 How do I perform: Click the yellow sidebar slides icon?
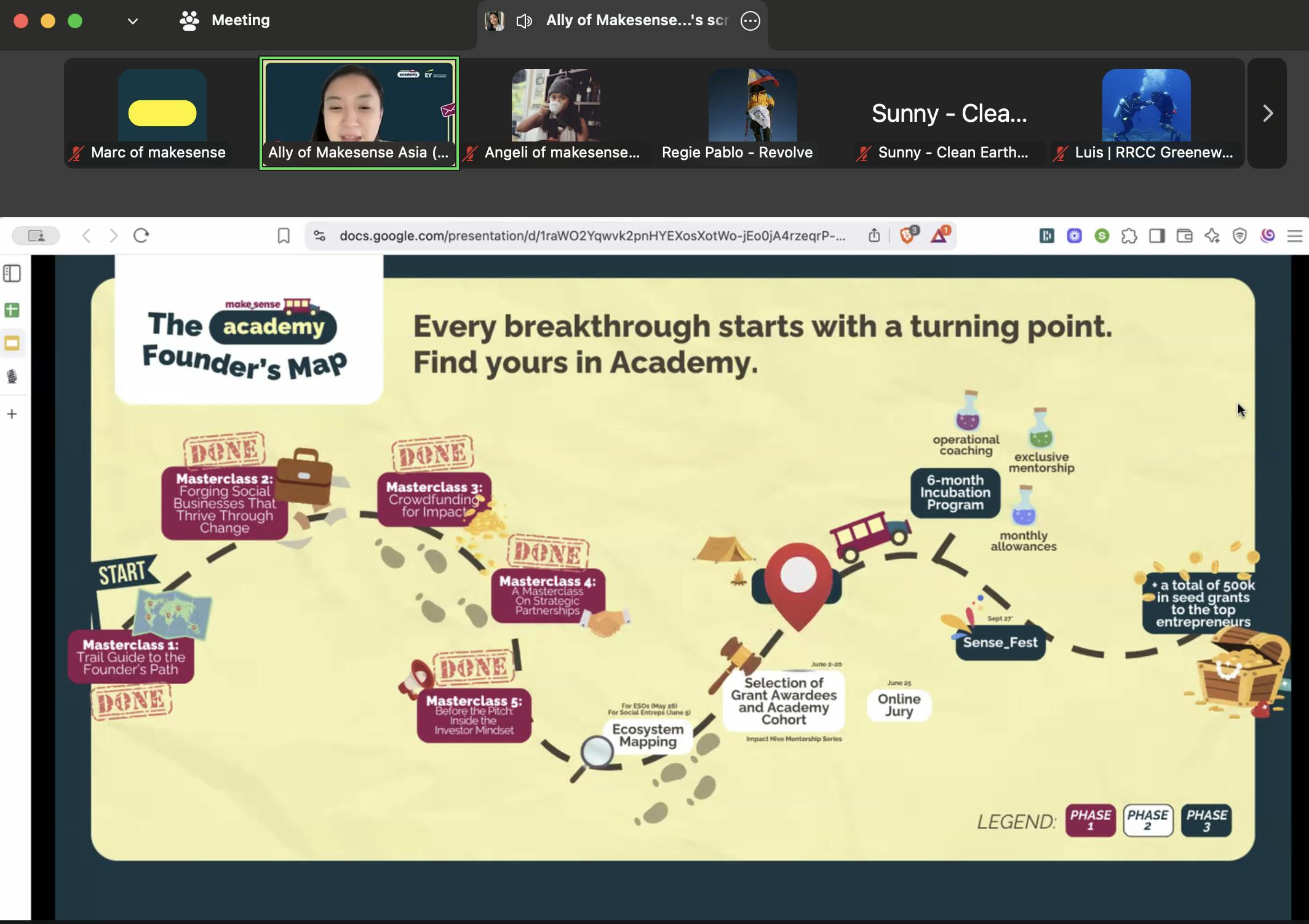pos(12,343)
